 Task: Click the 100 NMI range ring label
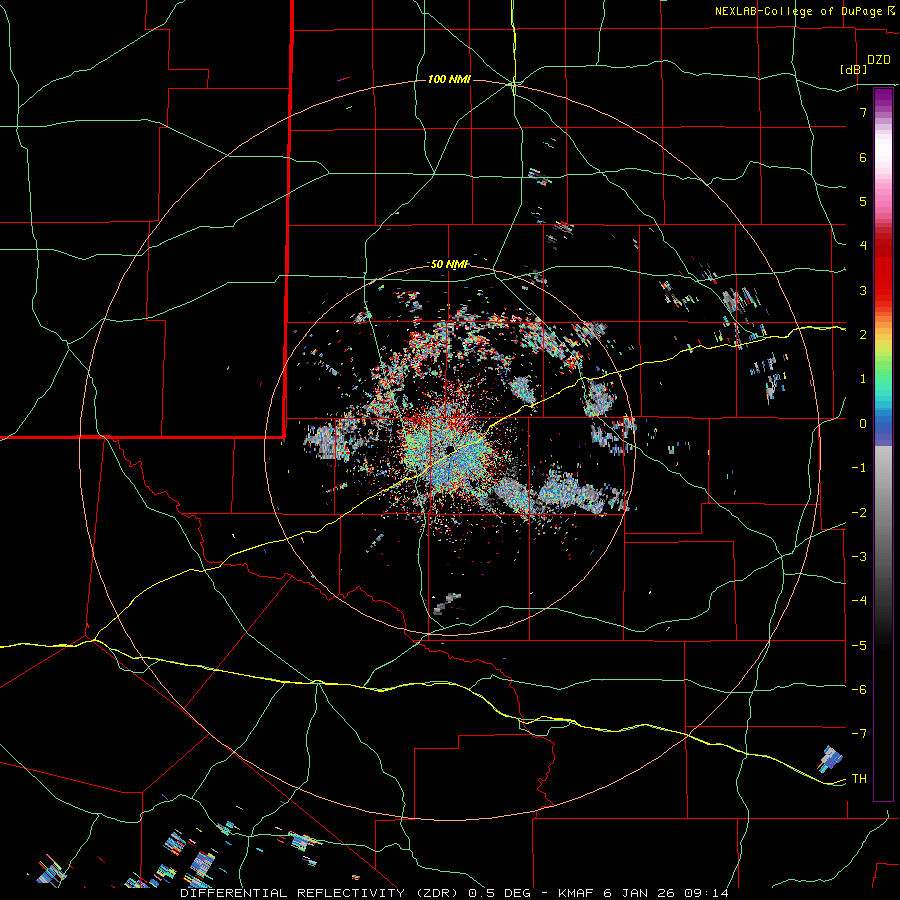tap(449, 79)
